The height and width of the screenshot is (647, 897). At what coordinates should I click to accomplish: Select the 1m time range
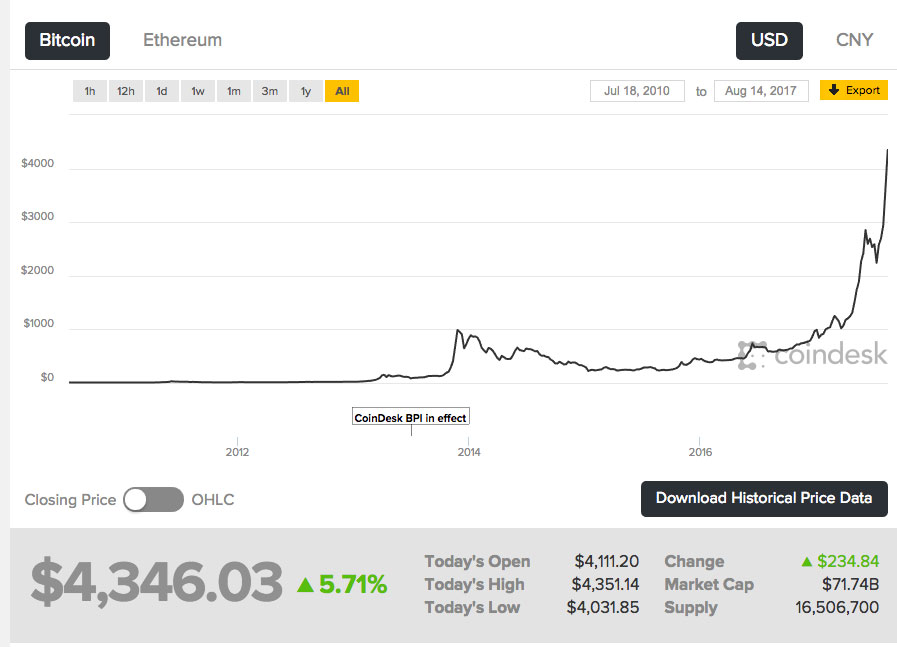233,90
